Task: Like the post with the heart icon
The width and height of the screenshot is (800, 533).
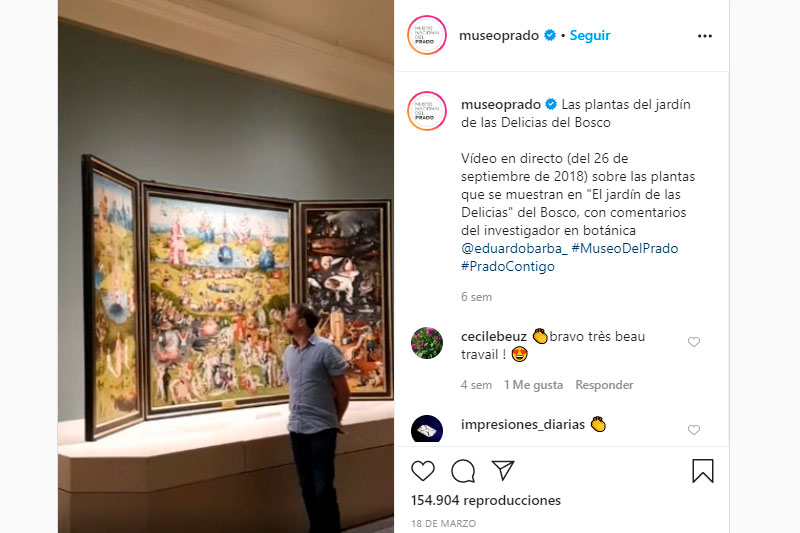Action: [422, 471]
